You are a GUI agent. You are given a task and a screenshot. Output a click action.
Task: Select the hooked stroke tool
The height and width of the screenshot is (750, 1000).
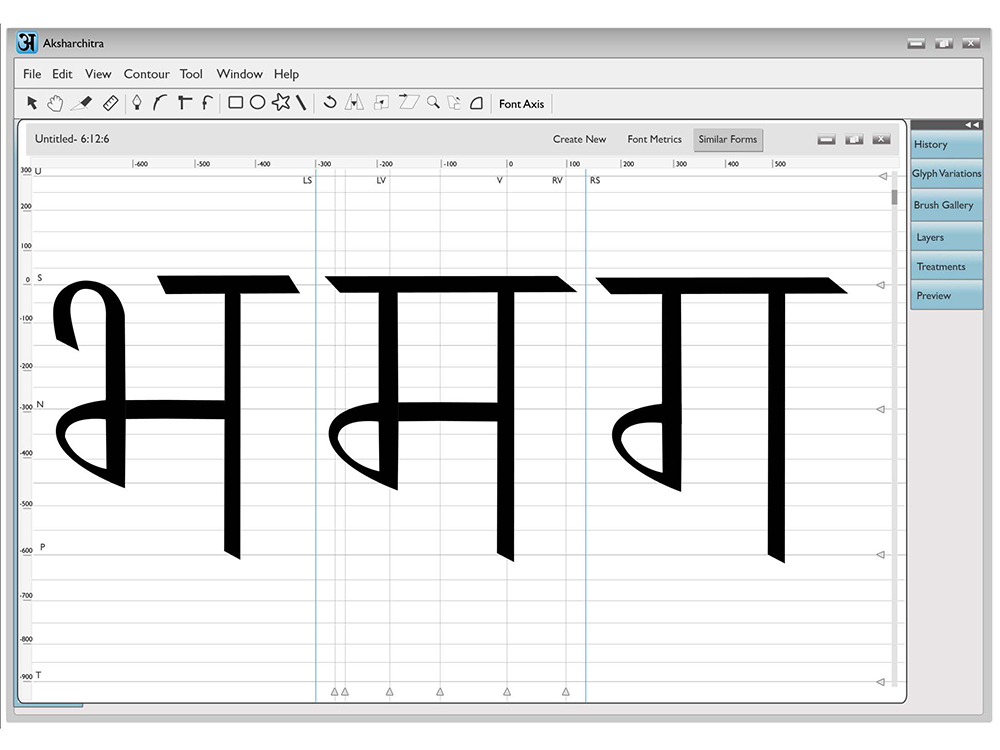(x=207, y=103)
